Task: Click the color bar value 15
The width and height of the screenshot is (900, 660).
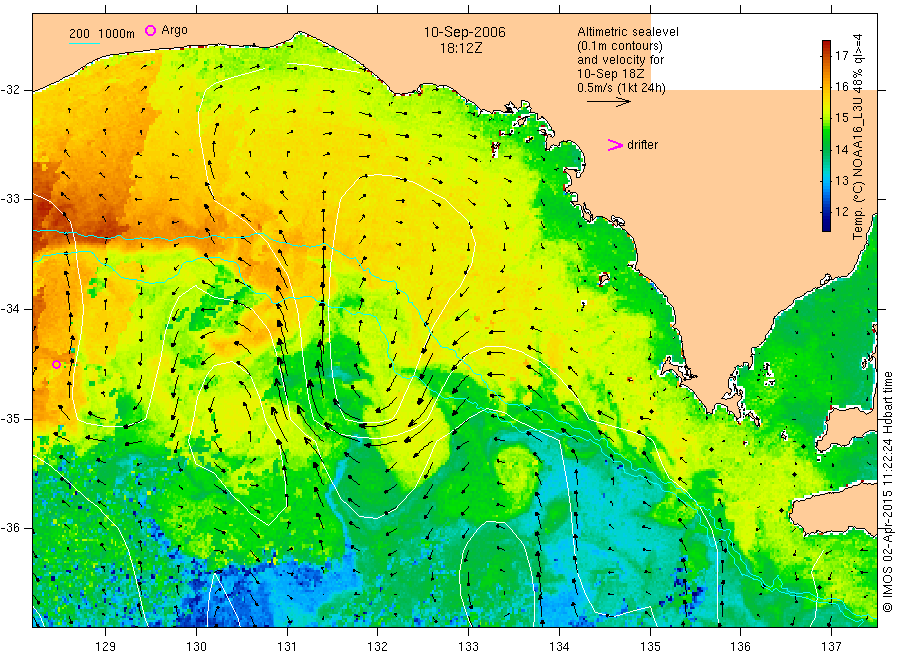Action: [841, 118]
